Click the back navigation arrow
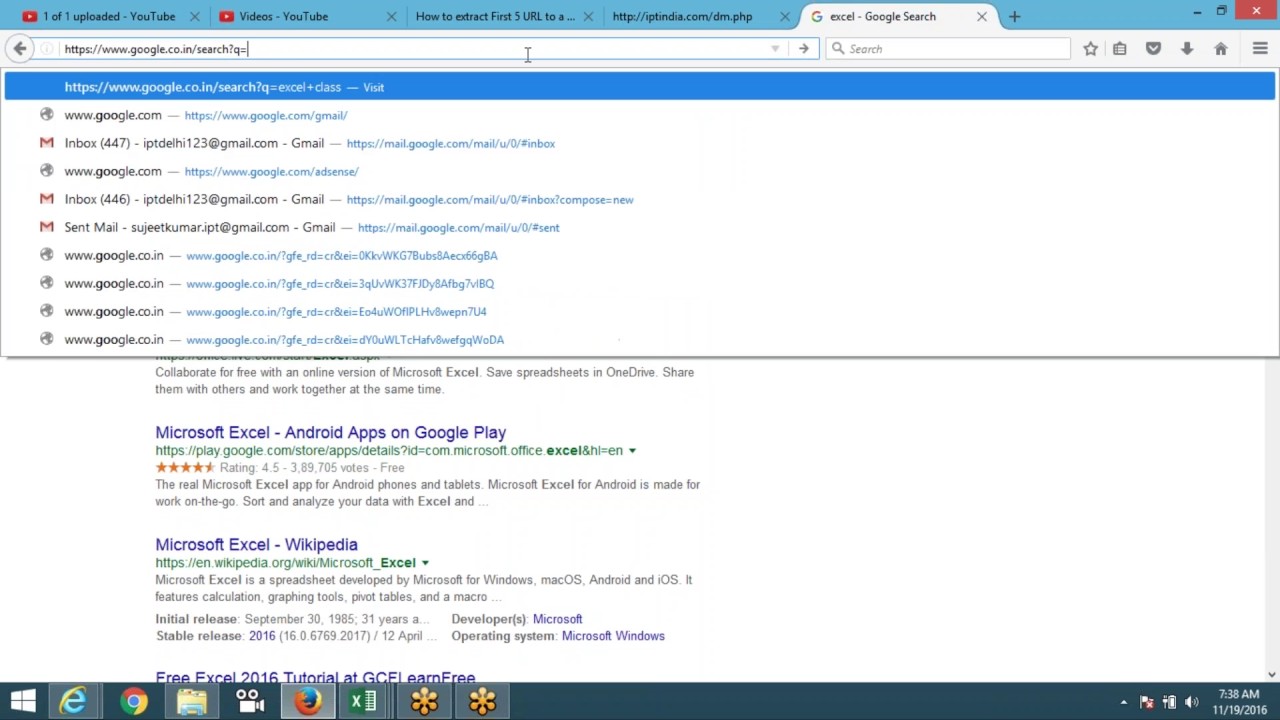This screenshot has height=720, width=1280. (20, 48)
